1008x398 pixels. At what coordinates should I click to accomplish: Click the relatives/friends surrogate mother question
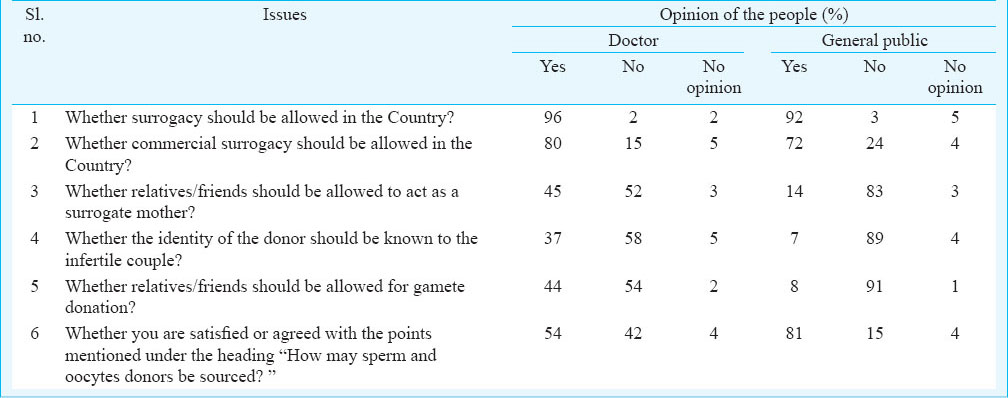click(x=262, y=202)
